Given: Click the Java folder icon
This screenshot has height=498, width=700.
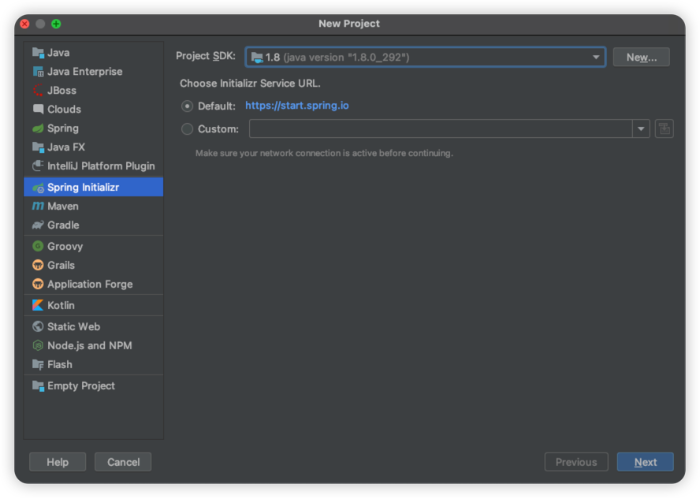Looking at the screenshot, I should (x=38, y=53).
